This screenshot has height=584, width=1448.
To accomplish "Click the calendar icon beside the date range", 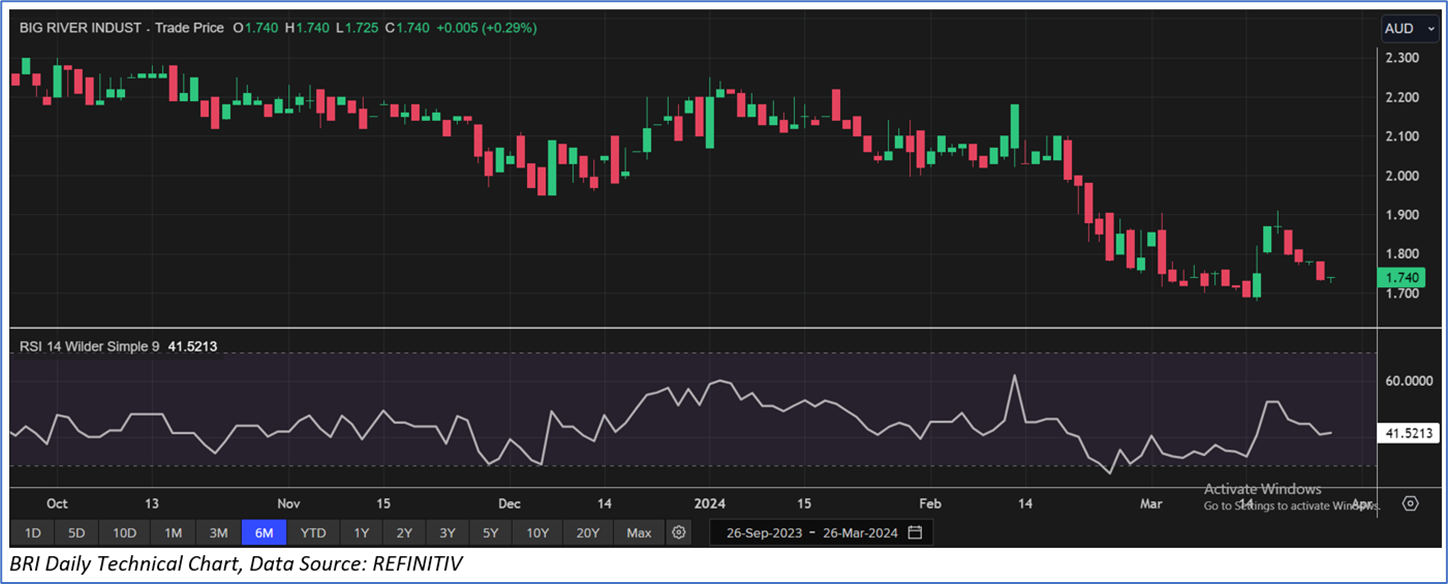I will pos(914,532).
